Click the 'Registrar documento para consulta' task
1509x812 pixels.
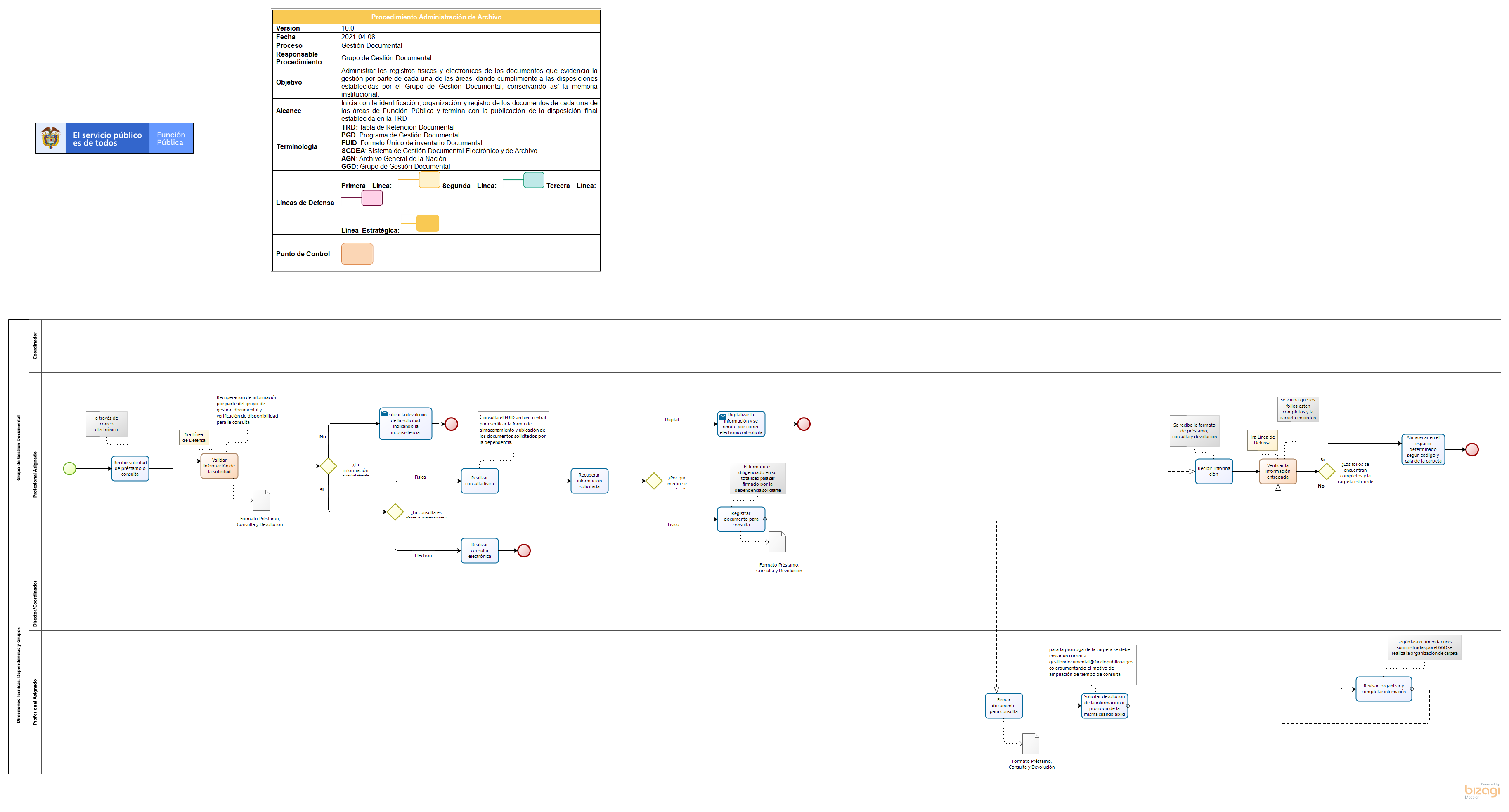coord(740,519)
